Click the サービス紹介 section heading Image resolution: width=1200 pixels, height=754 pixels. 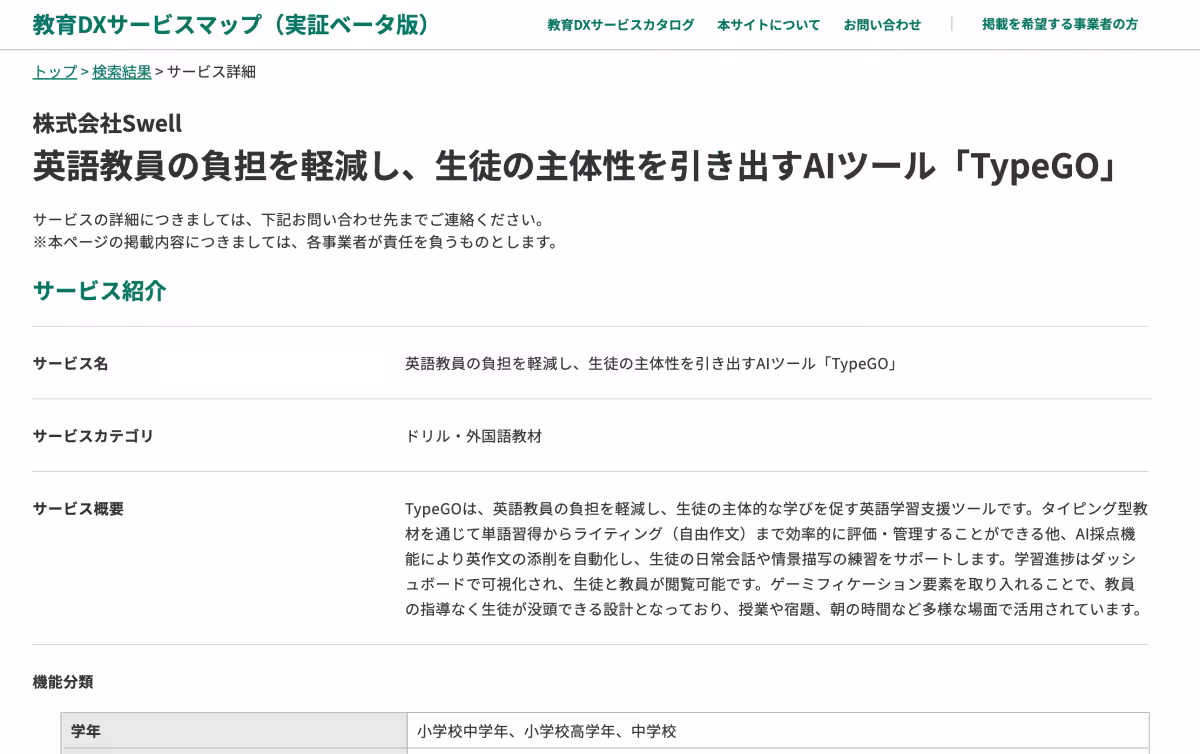99,292
